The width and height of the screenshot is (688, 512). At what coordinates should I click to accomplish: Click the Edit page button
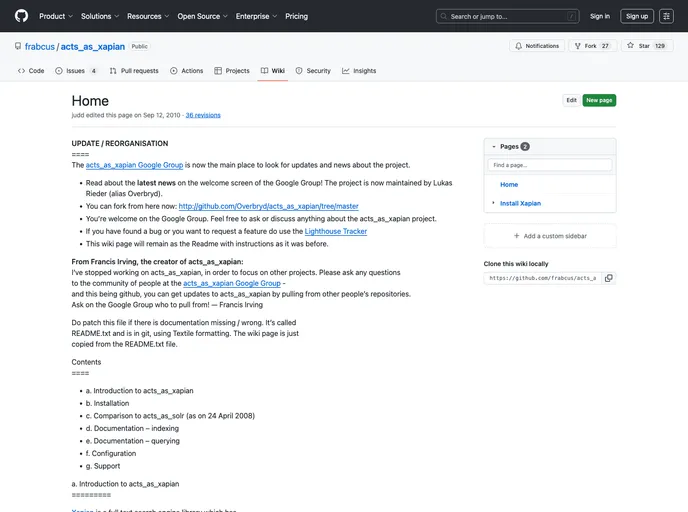click(x=571, y=100)
